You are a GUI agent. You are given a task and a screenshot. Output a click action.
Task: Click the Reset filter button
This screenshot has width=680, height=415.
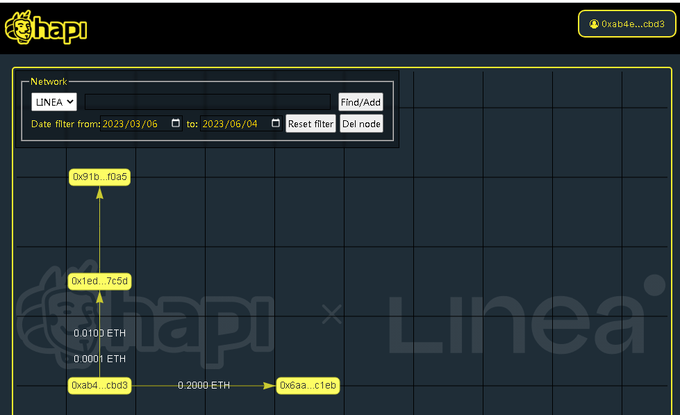click(311, 124)
